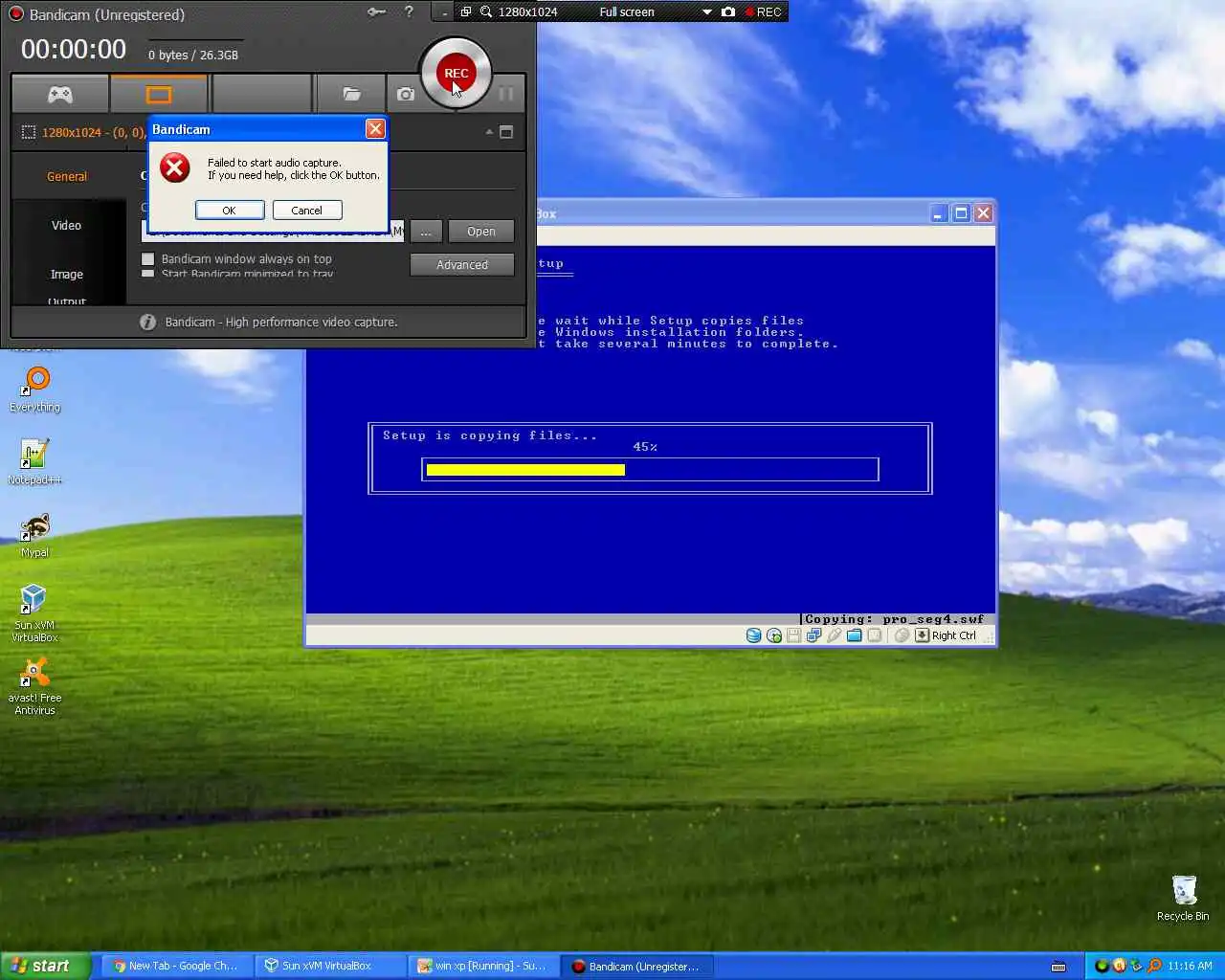Switch to New Tab Google Chrome taskbar button
This screenshot has width=1225, height=980.
click(x=177, y=966)
